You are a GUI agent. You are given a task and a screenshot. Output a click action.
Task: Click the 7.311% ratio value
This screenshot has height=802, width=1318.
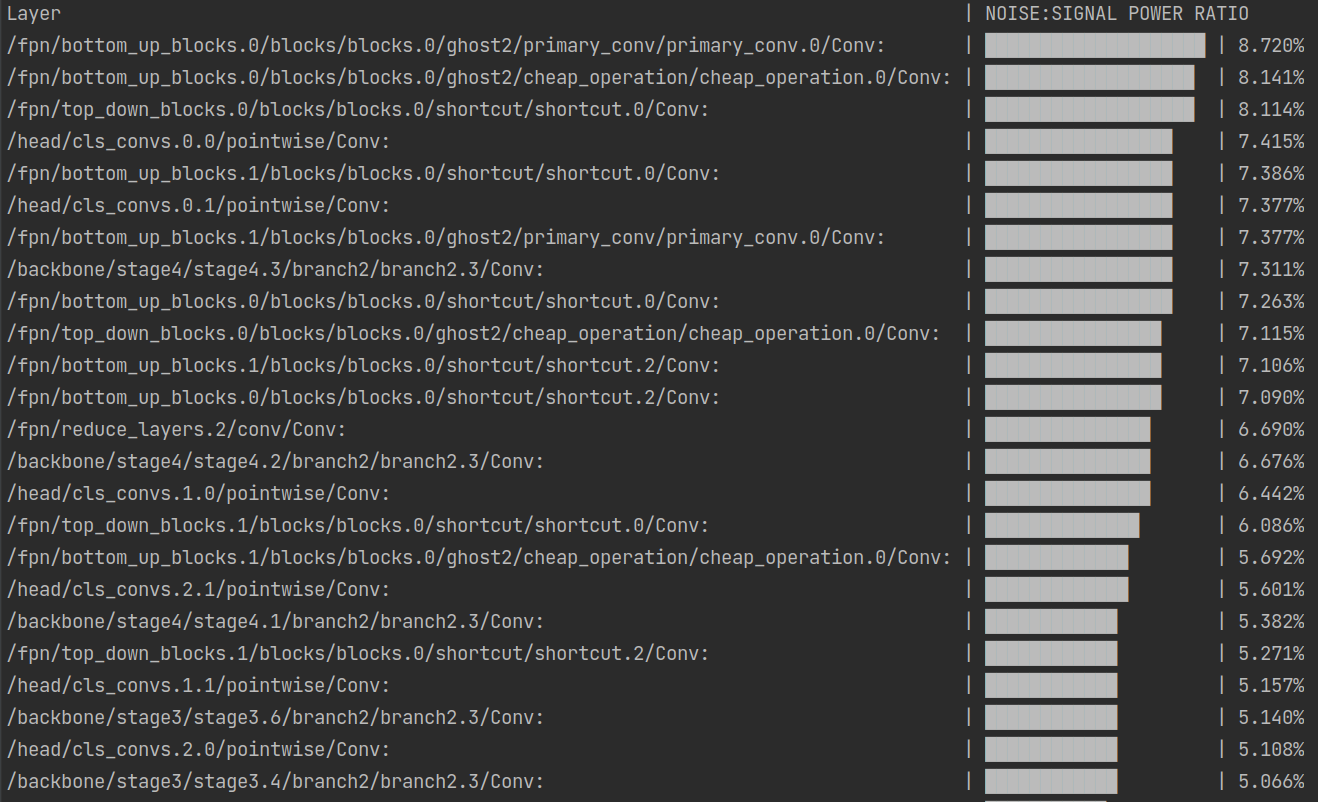1271,270
